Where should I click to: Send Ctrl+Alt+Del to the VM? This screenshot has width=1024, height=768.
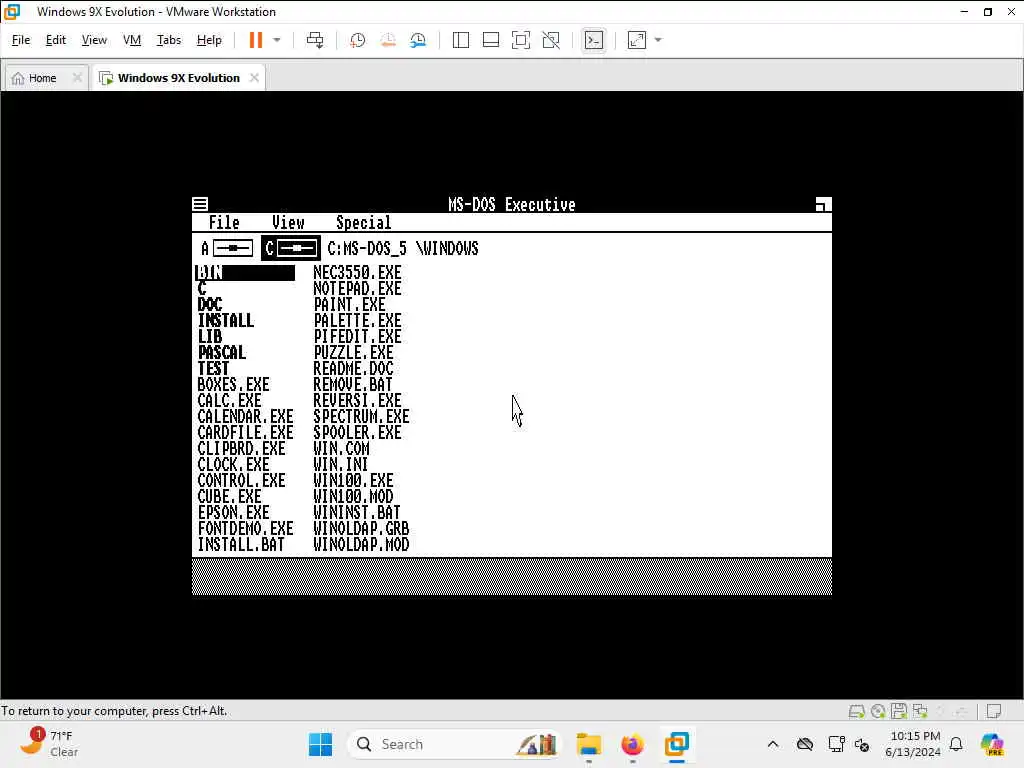[x=315, y=40]
